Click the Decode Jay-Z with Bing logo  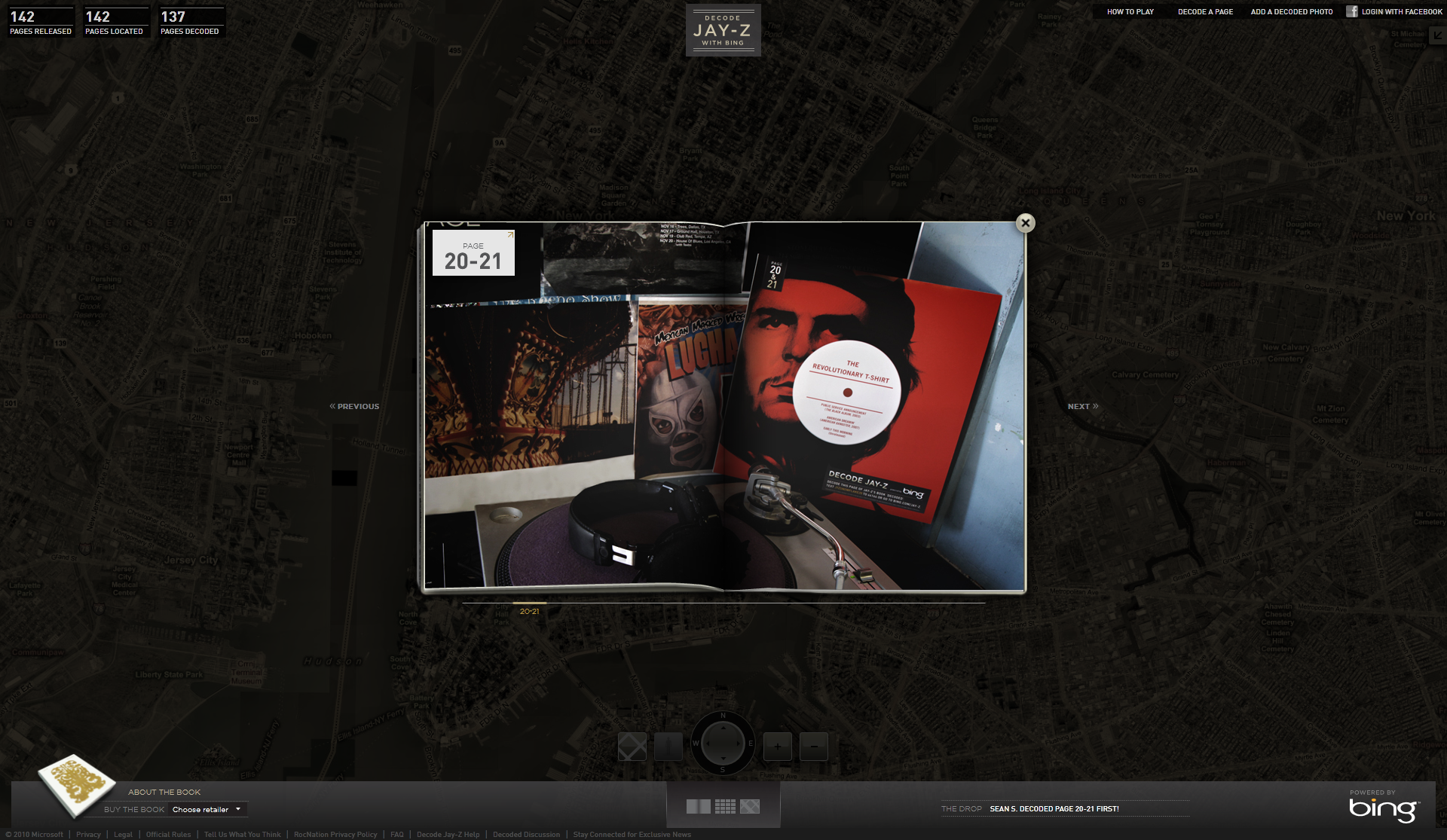tap(723, 30)
